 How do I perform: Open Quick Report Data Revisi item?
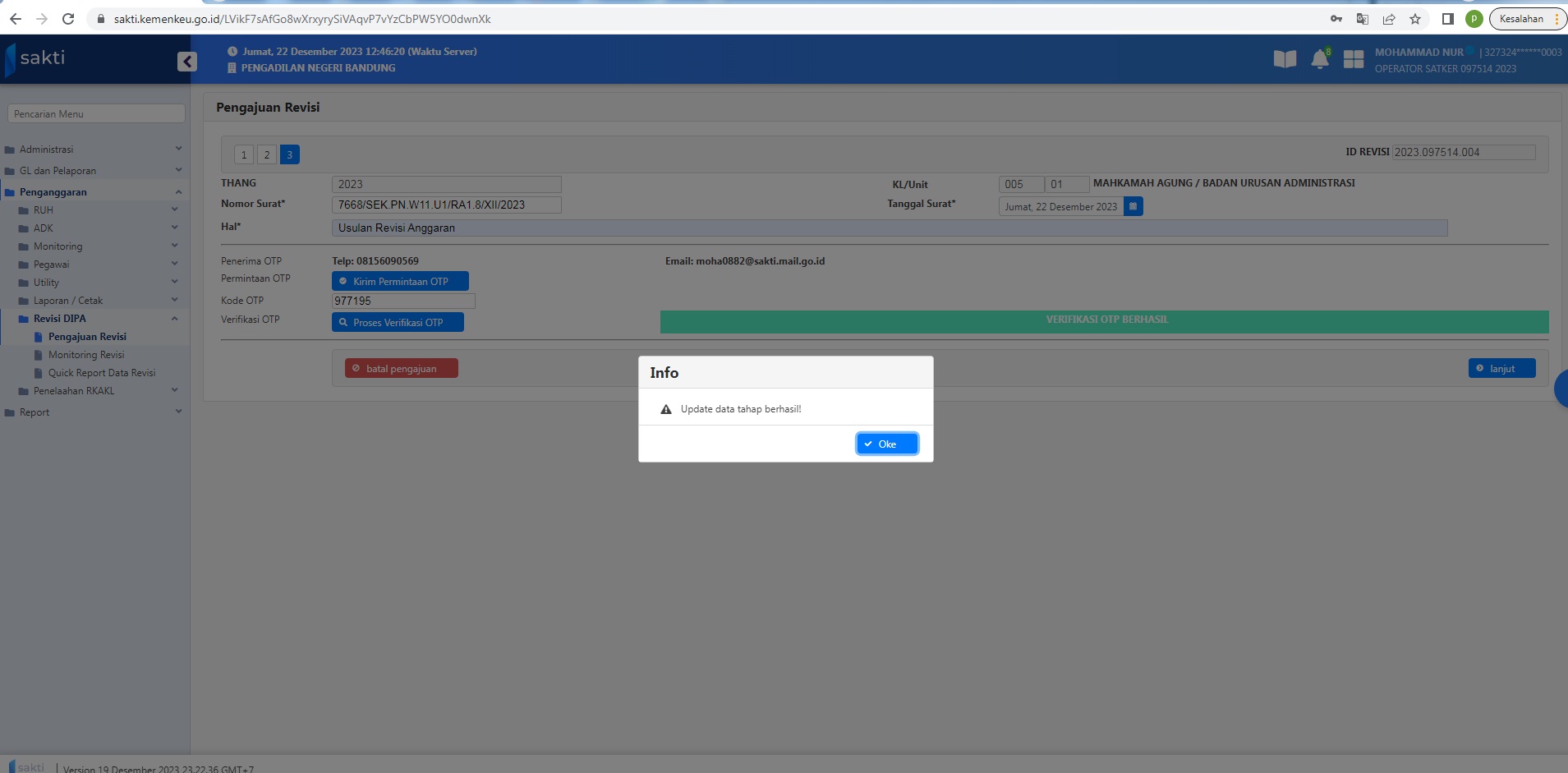pos(101,373)
